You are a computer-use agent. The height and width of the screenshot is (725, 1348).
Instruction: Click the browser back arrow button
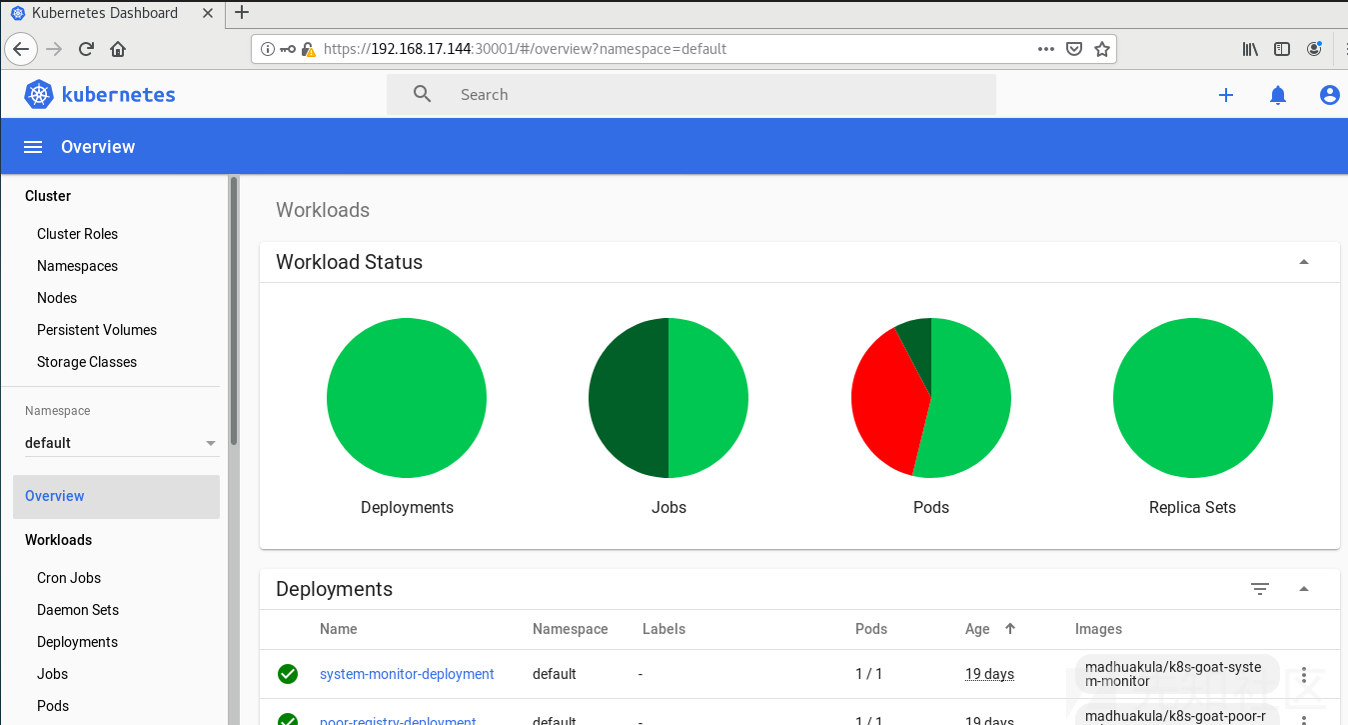pyautogui.click(x=22, y=49)
